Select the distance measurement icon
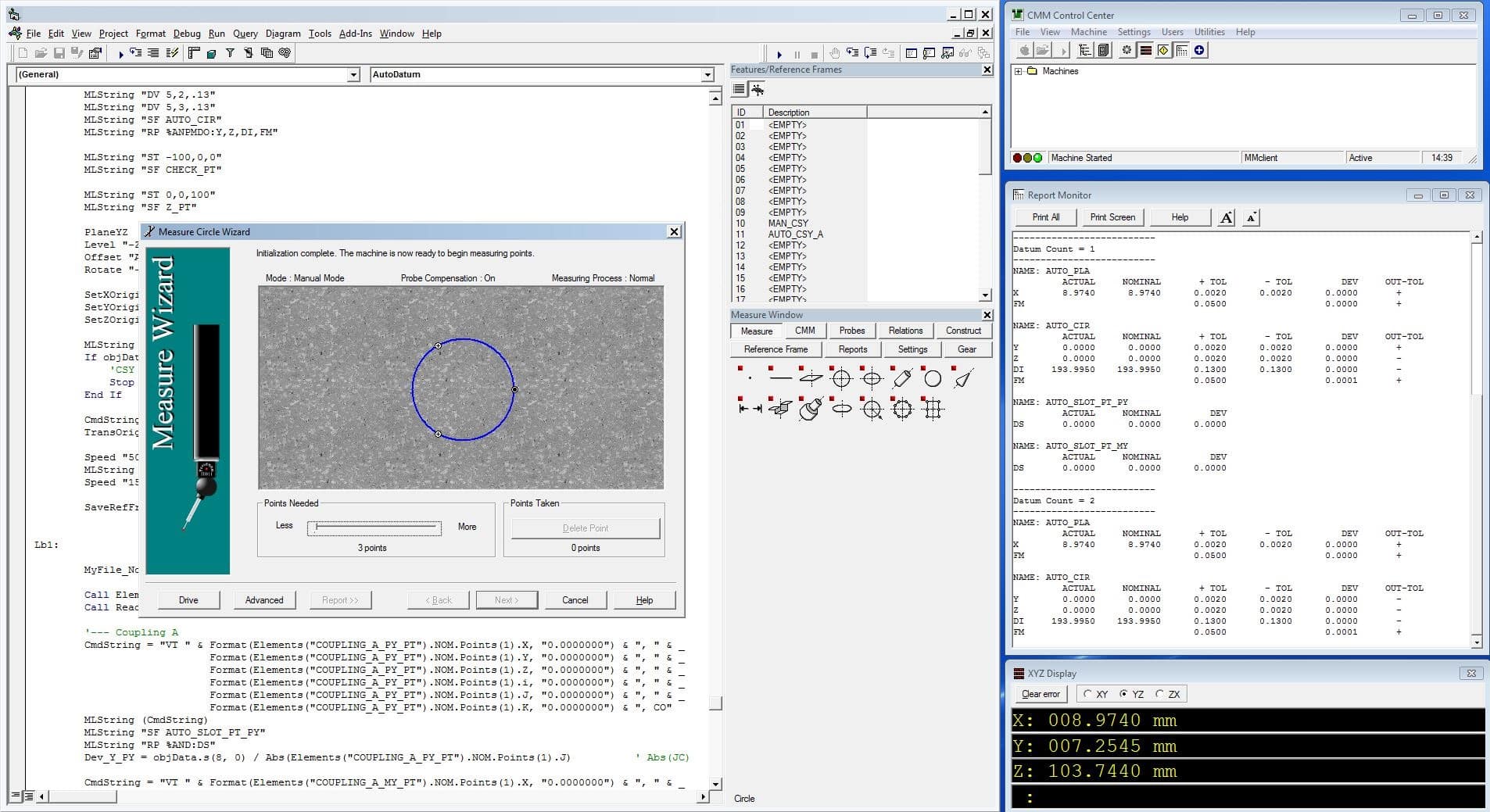 click(750, 410)
